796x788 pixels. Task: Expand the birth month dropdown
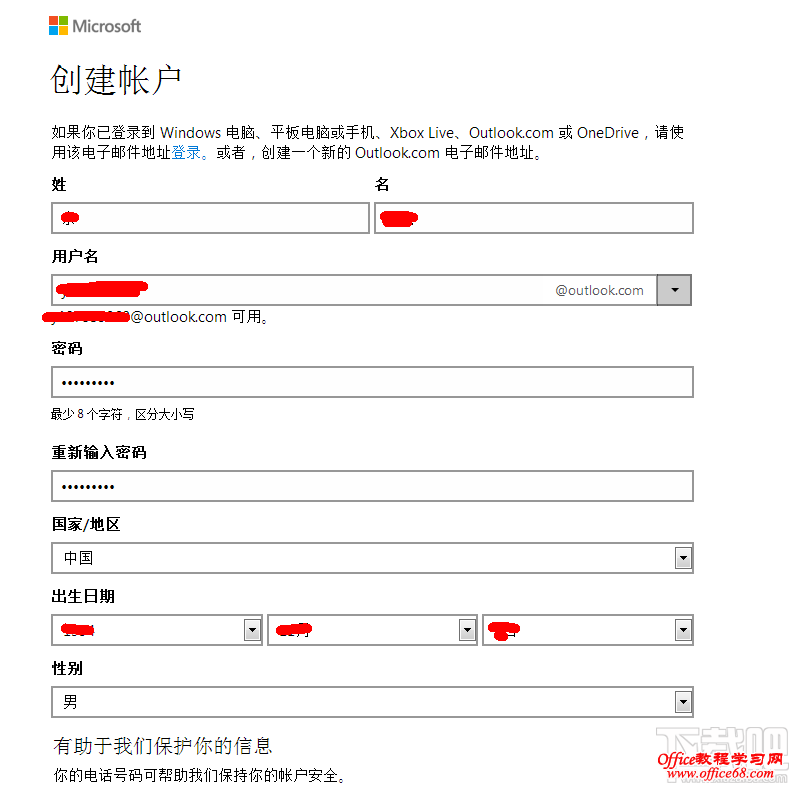[x=372, y=630]
